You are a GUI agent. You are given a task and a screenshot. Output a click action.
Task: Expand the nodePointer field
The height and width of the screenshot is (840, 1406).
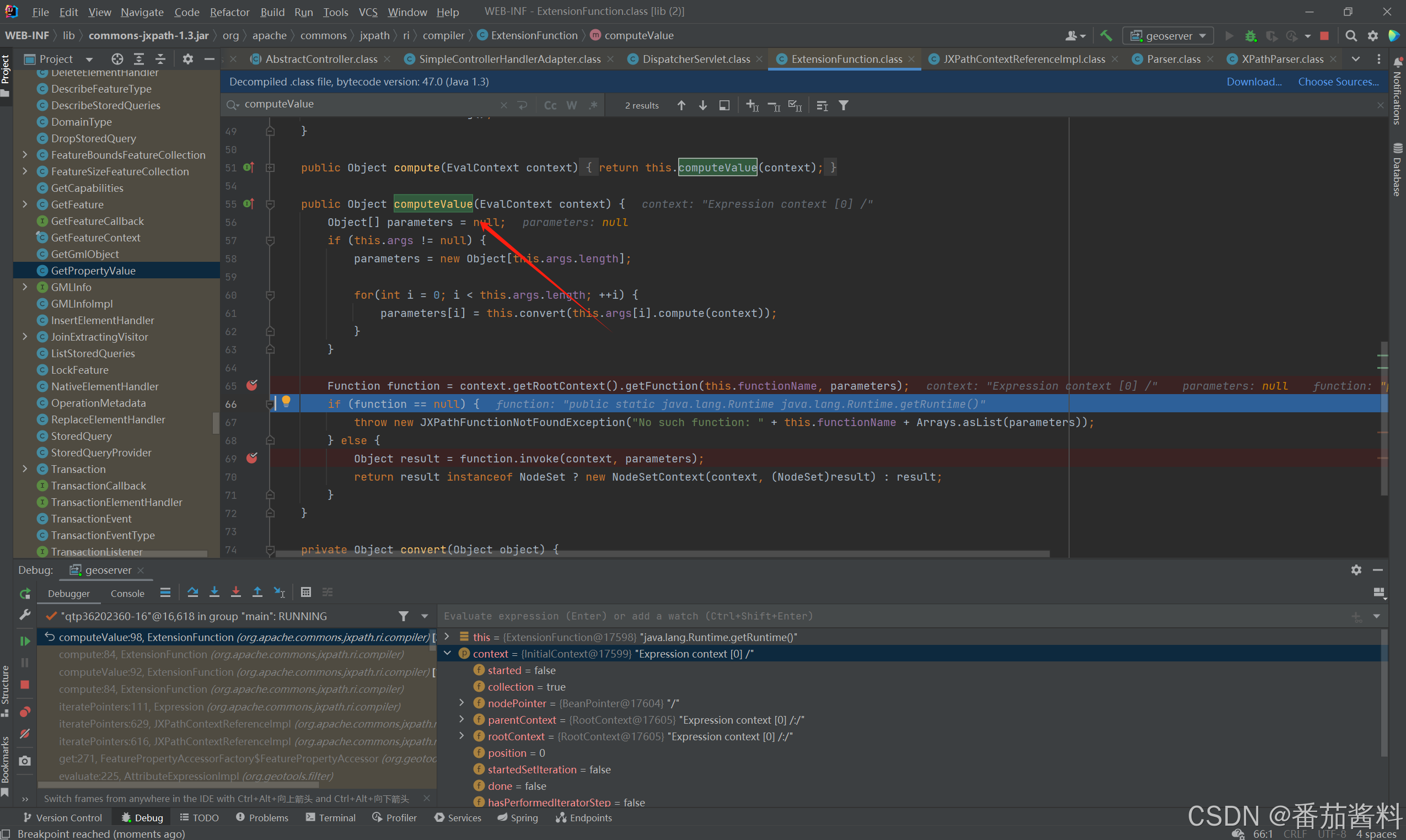coord(461,703)
